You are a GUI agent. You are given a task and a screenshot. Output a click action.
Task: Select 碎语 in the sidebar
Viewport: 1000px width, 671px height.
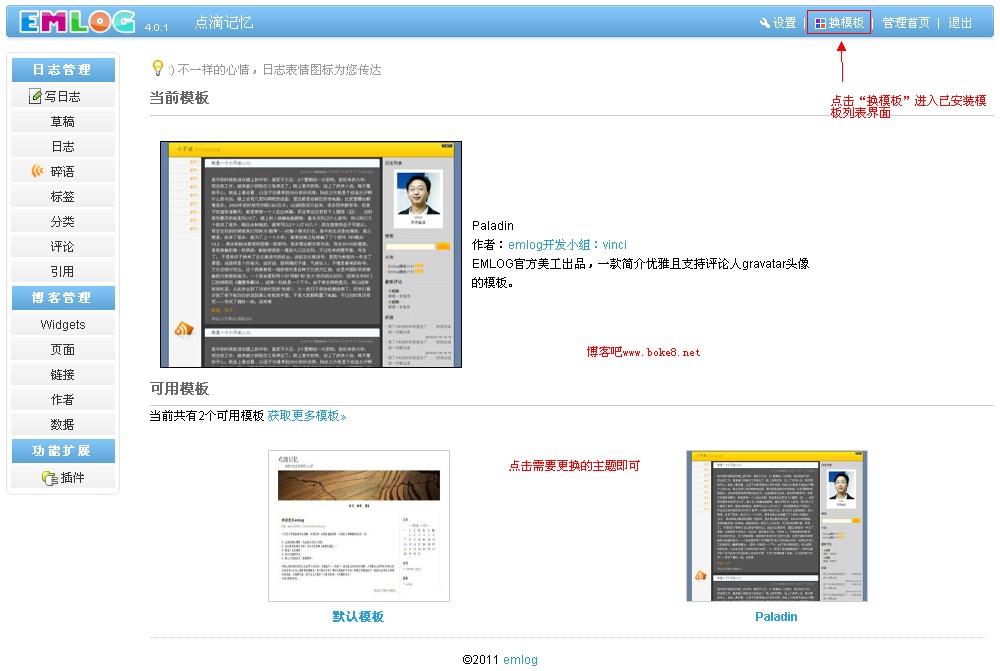click(x=63, y=171)
